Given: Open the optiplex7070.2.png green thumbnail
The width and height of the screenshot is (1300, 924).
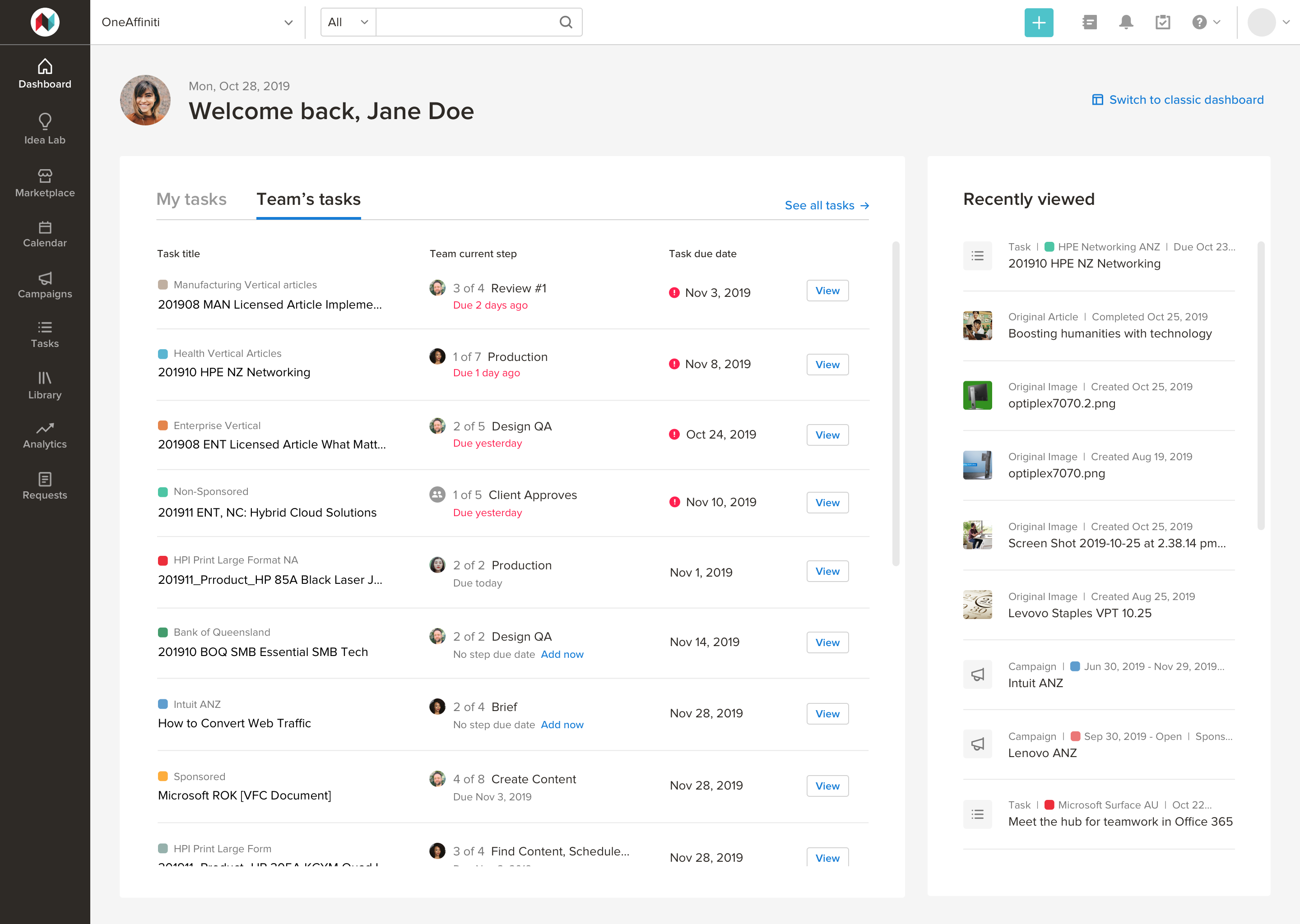Looking at the screenshot, I should point(977,395).
